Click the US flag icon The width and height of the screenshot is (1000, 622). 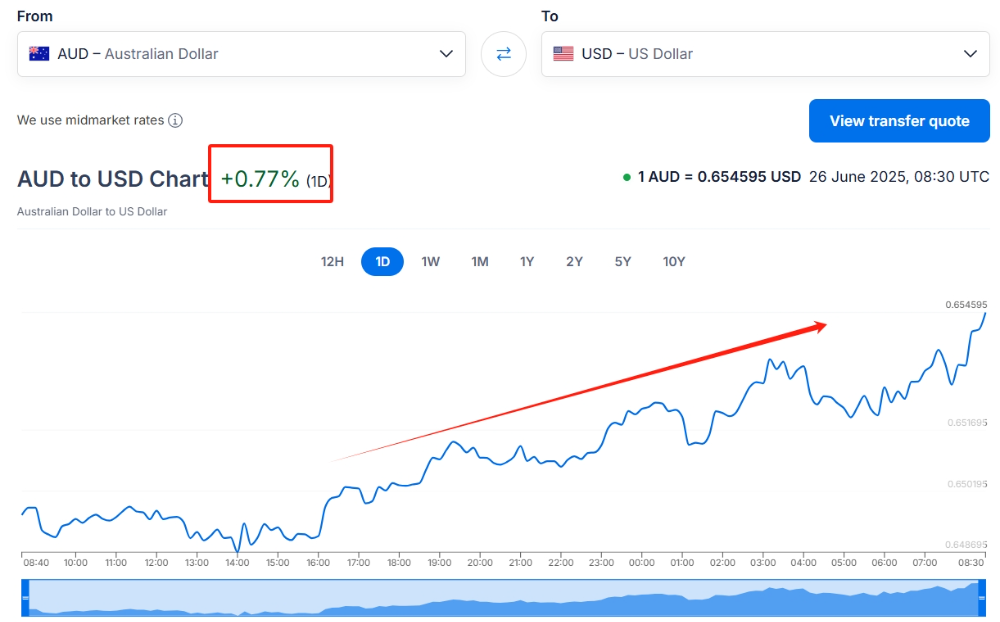(x=563, y=54)
